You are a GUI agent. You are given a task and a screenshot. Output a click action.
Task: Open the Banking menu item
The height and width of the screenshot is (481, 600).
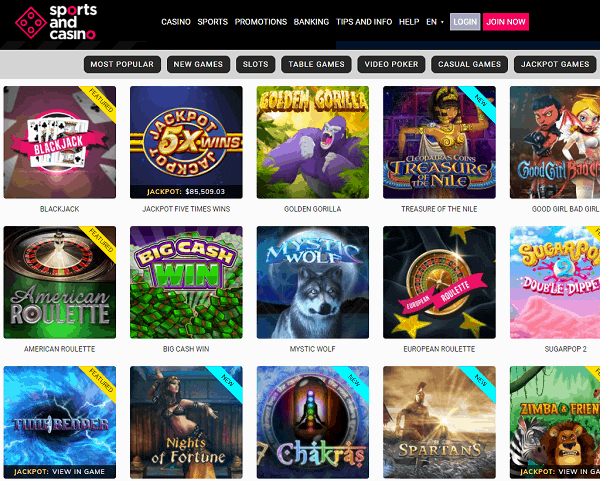click(x=311, y=22)
